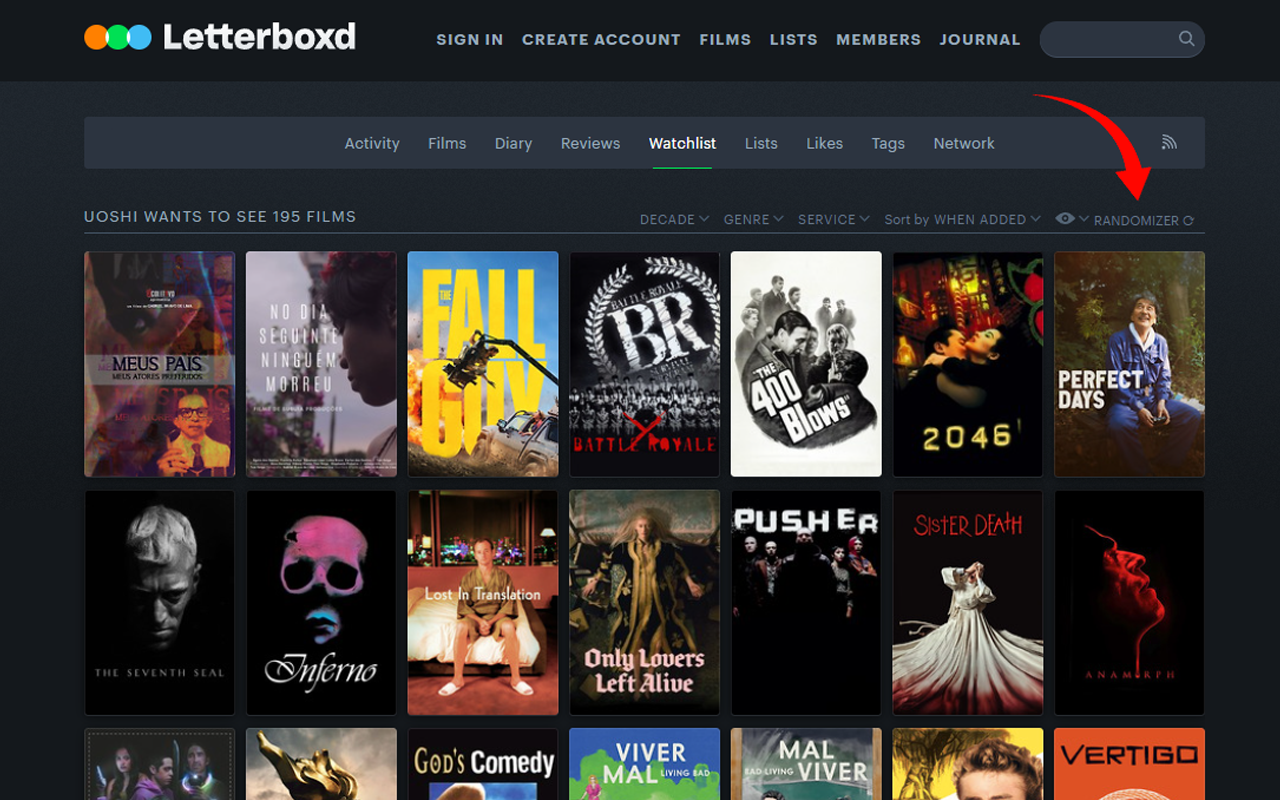The image size is (1280, 800).
Task: Click the search magnifier icon
Action: (1186, 39)
